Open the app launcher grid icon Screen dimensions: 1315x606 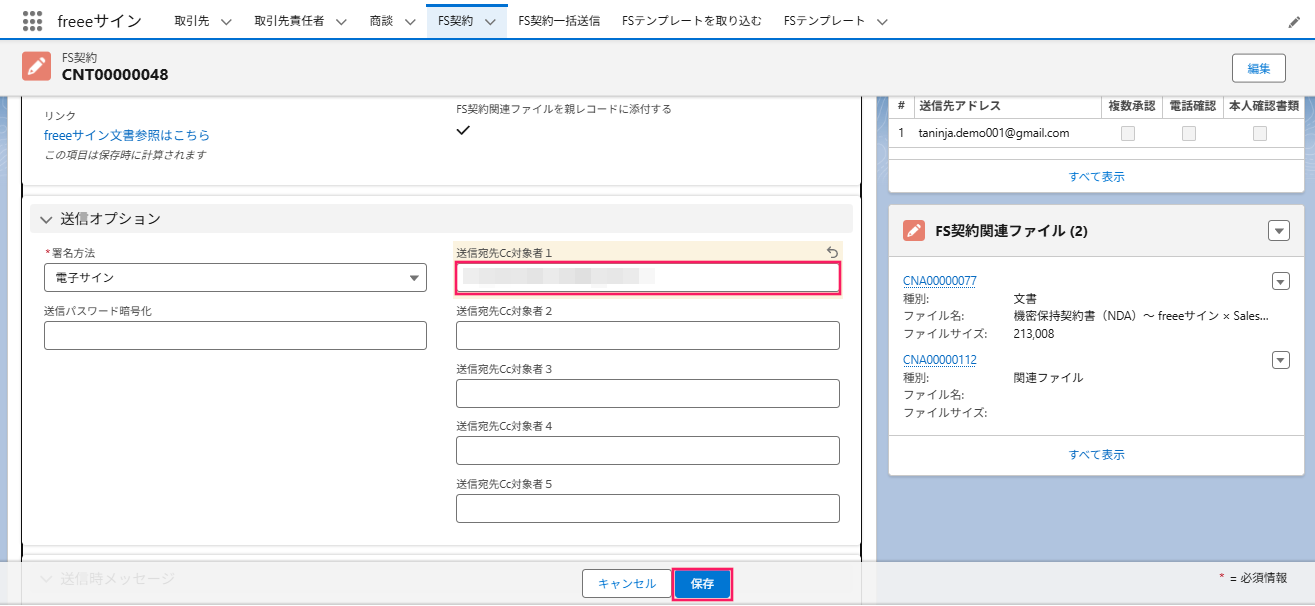tap(32, 20)
